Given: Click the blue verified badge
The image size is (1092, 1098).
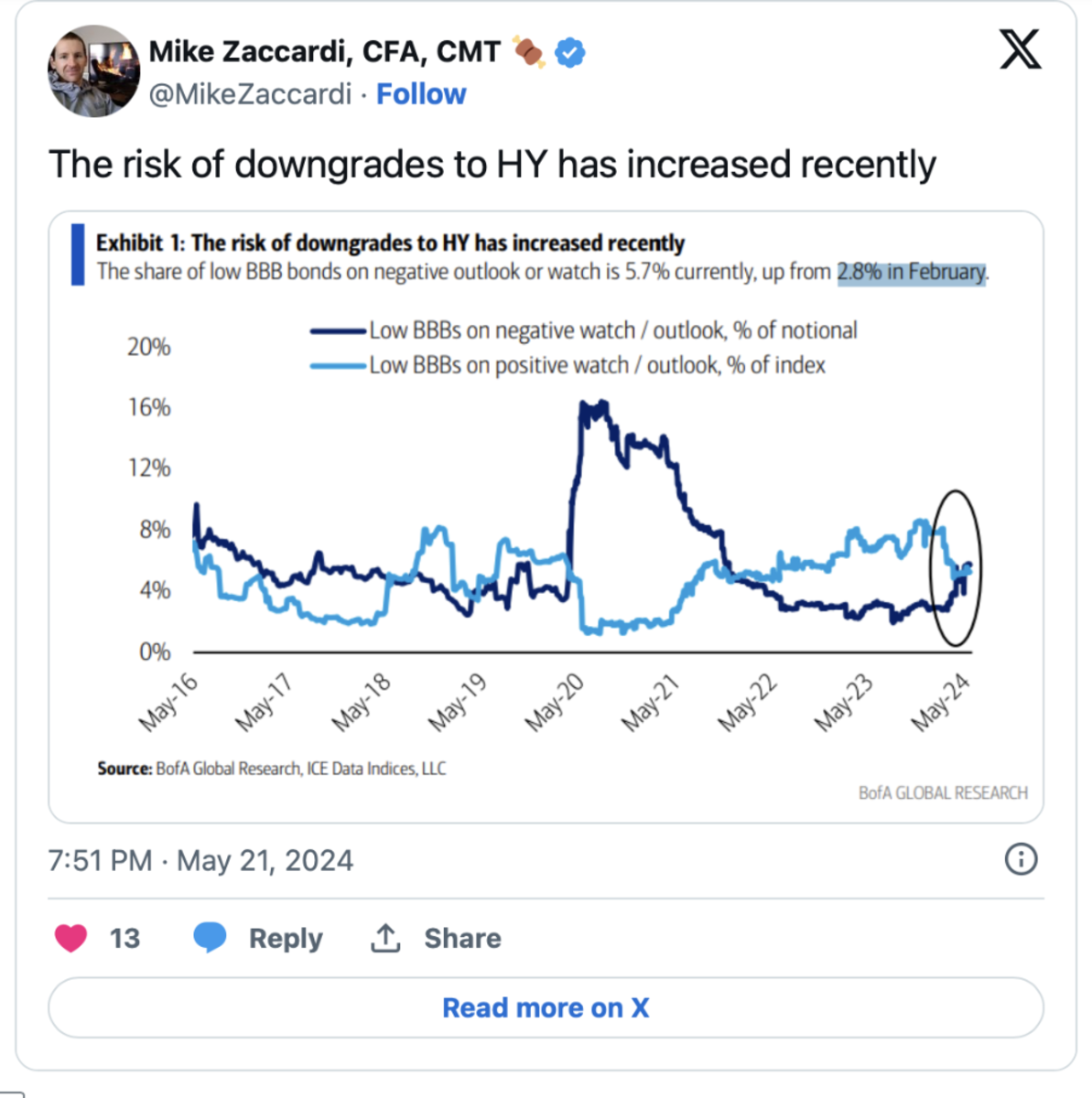Looking at the screenshot, I should click(x=570, y=53).
